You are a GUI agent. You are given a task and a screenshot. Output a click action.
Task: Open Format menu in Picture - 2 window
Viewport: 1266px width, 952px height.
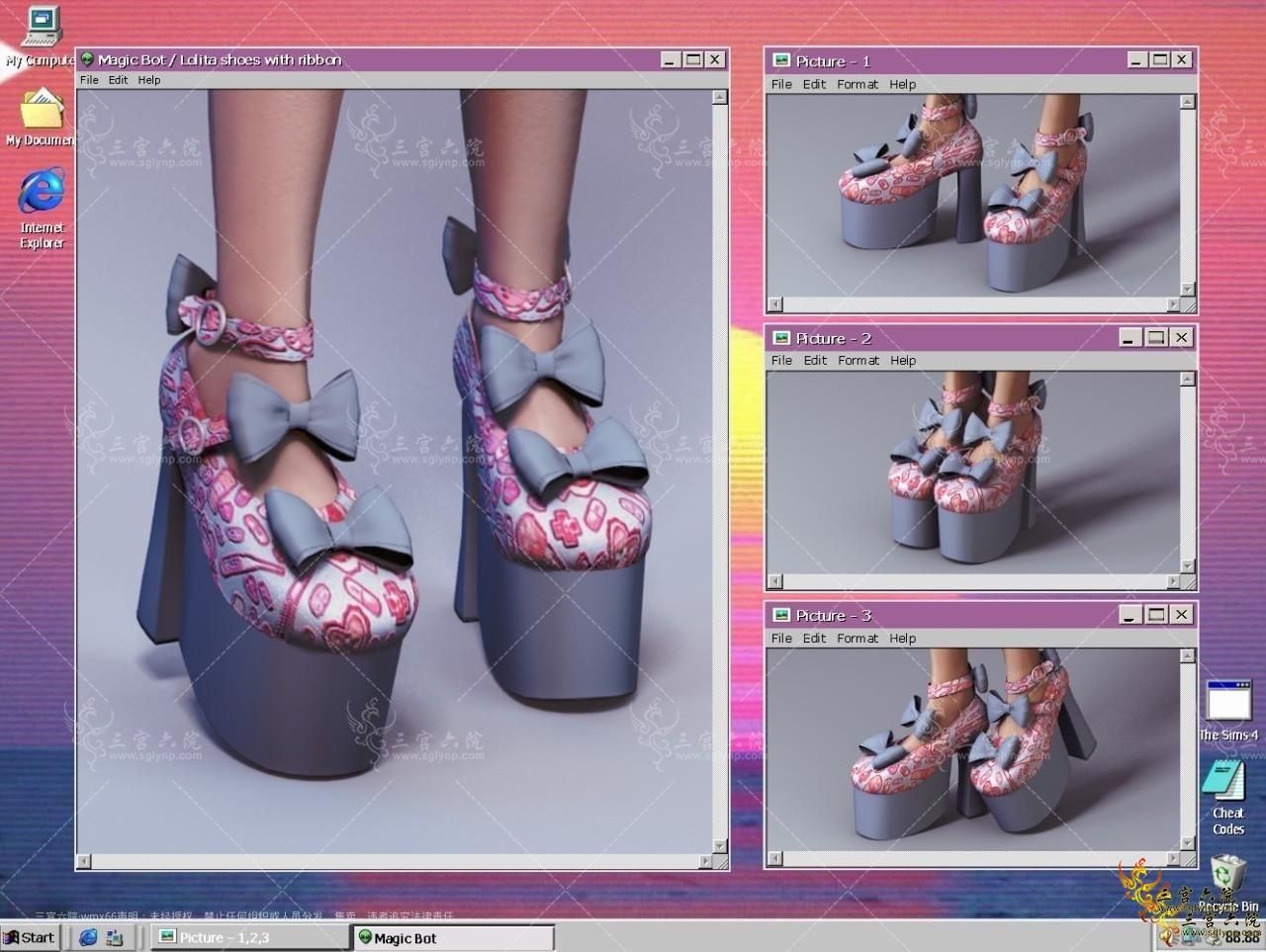[858, 360]
